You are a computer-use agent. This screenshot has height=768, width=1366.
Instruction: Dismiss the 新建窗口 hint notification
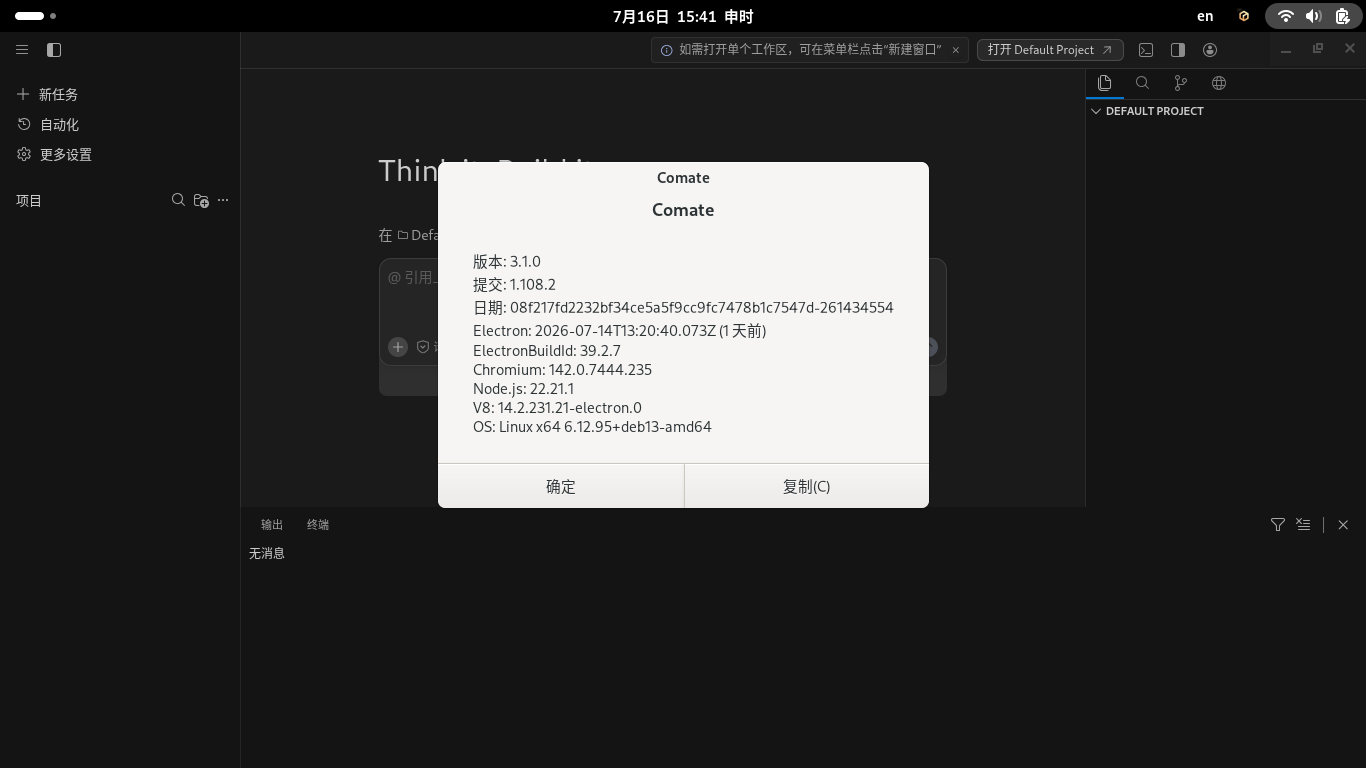click(955, 49)
